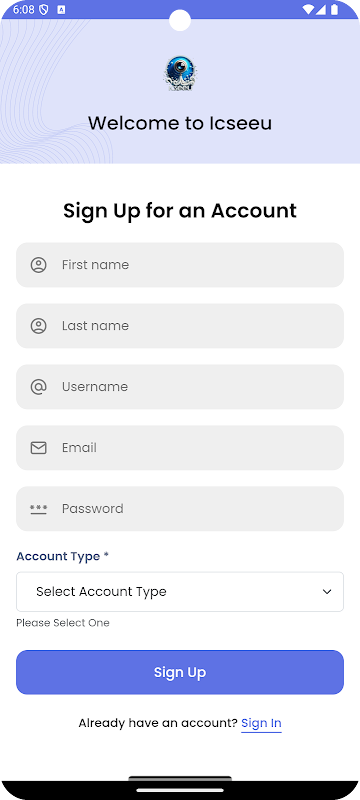
Task: Submit the form with Sign Up button
Action: pyautogui.click(x=180, y=672)
